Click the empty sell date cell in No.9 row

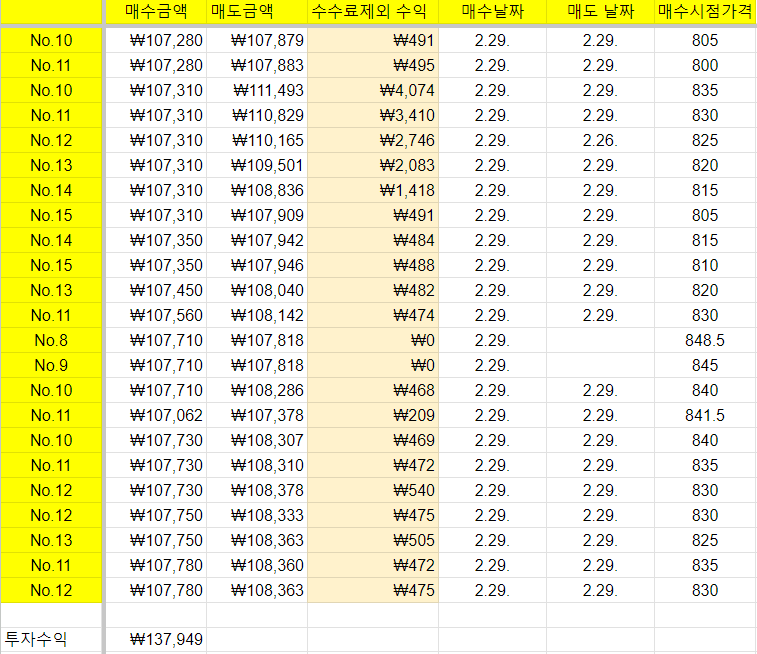[600, 365]
